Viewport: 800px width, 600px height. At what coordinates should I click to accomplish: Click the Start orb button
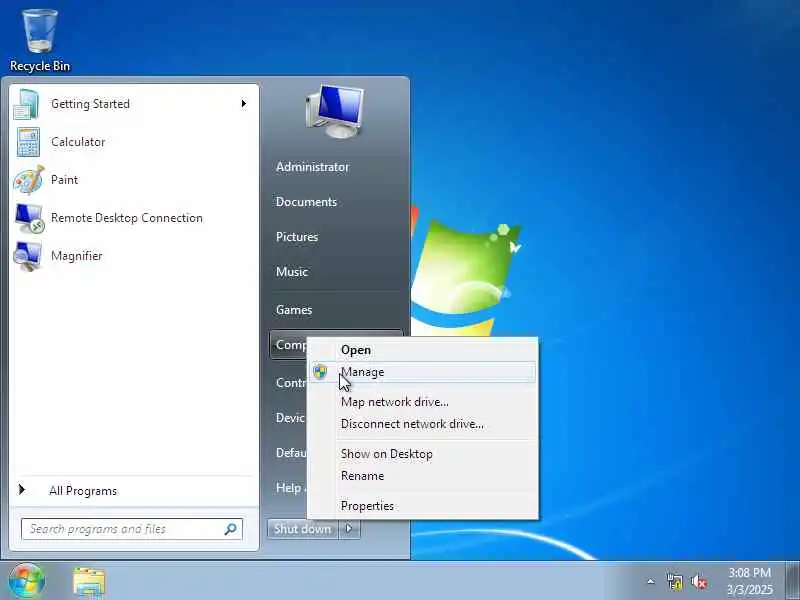click(27, 581)
